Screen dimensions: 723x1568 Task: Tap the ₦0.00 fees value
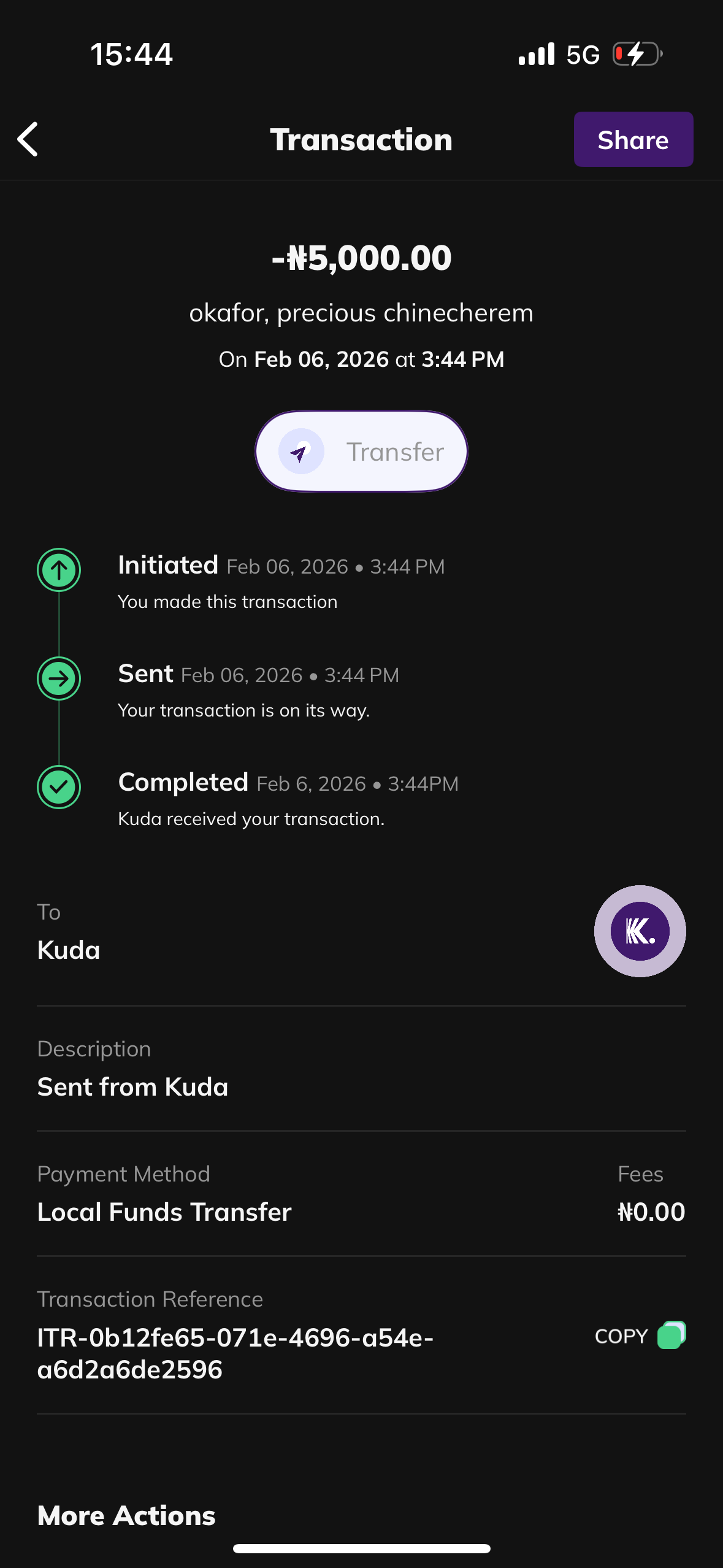tap(651, 1212)
